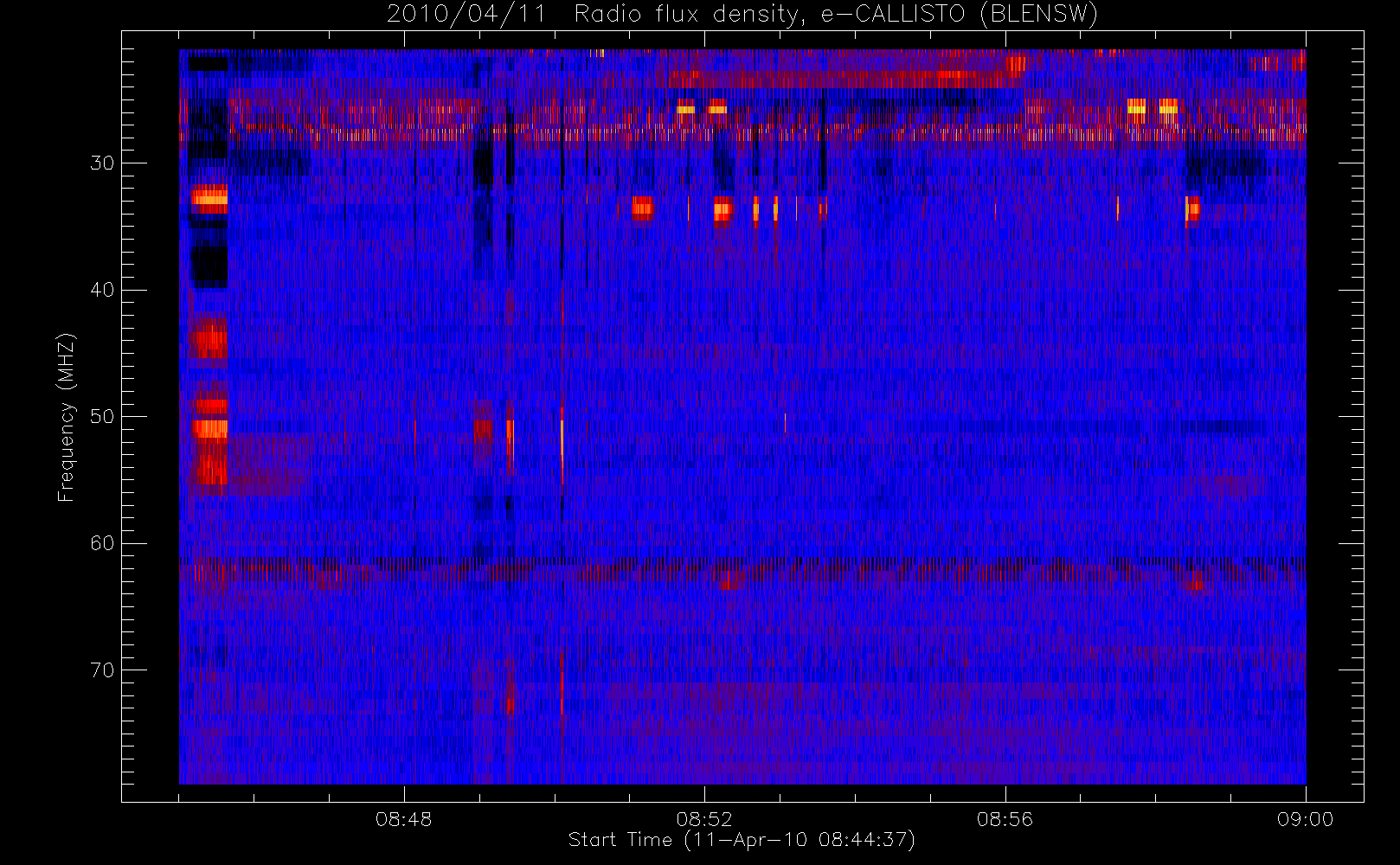Click the 09:00 time tick label

click(x=1305, y=819)
